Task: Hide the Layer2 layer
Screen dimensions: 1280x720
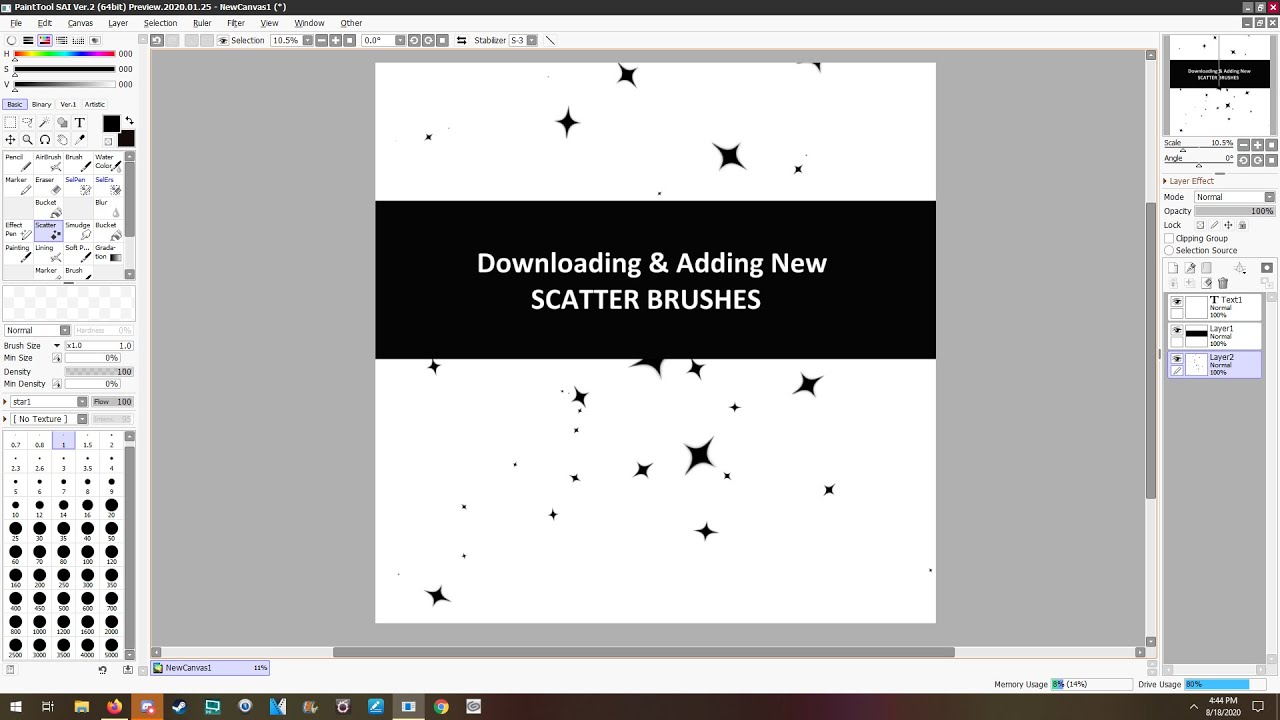Action: click(x=1177, y=358)
